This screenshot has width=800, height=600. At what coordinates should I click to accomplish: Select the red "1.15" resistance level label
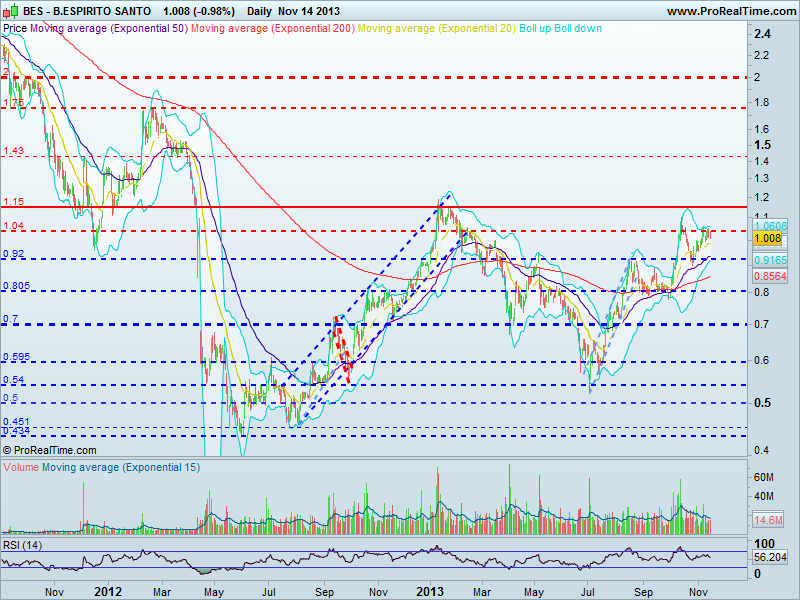coord(13,202)
